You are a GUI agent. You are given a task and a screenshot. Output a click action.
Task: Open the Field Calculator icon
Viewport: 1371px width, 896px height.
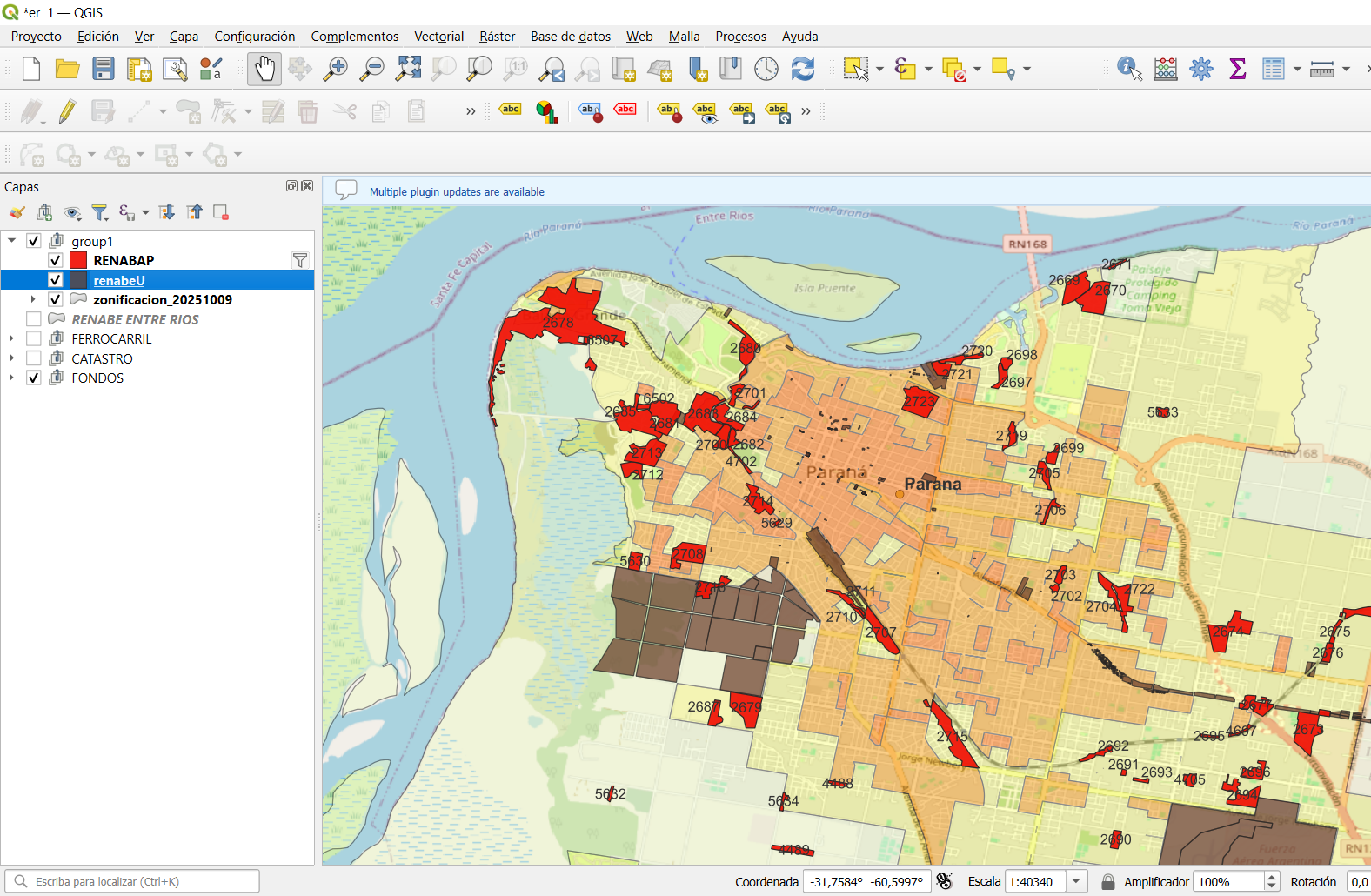pos(1165,69)
